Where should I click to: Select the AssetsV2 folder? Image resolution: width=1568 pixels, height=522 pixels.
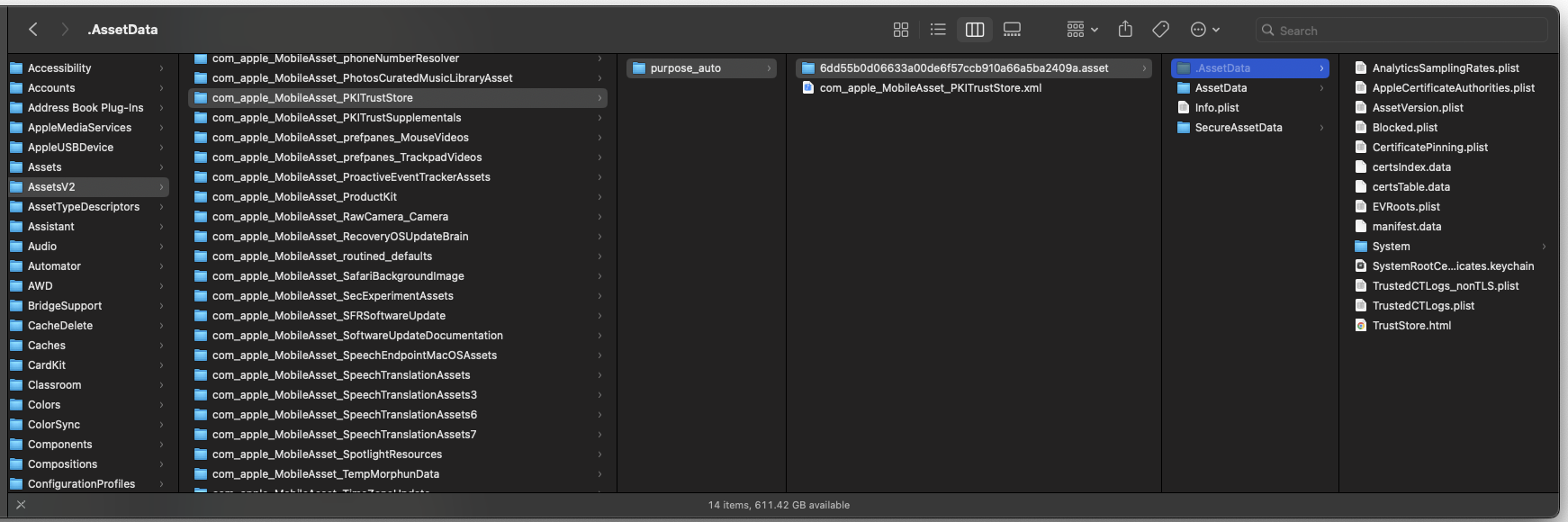coord(88,187)
